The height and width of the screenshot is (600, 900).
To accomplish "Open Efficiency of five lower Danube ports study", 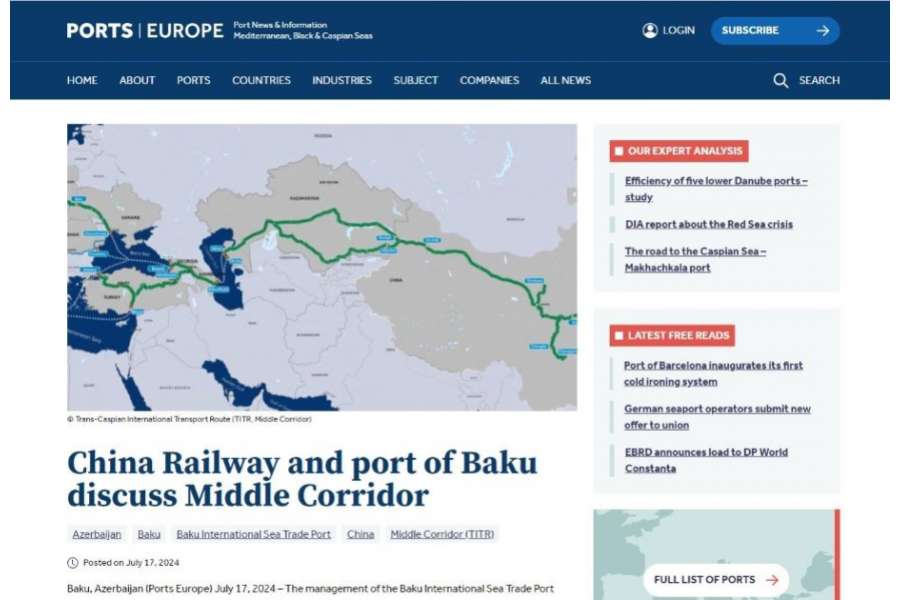I will click(x=716, y=189).
